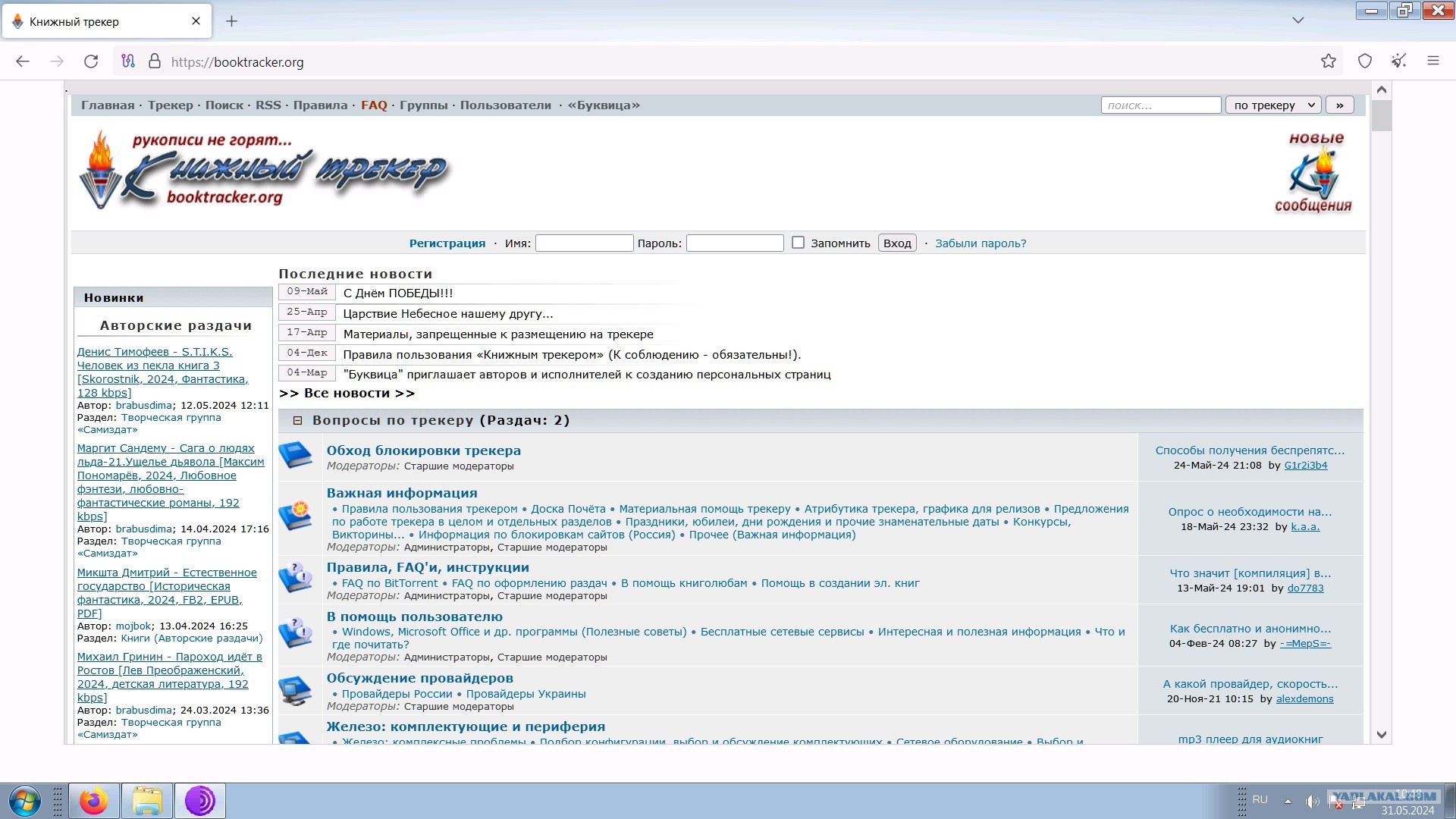The image size is (1456, 819).
Task: Click the forum icon beside В помощь пользователю
Action: (296, 632)
